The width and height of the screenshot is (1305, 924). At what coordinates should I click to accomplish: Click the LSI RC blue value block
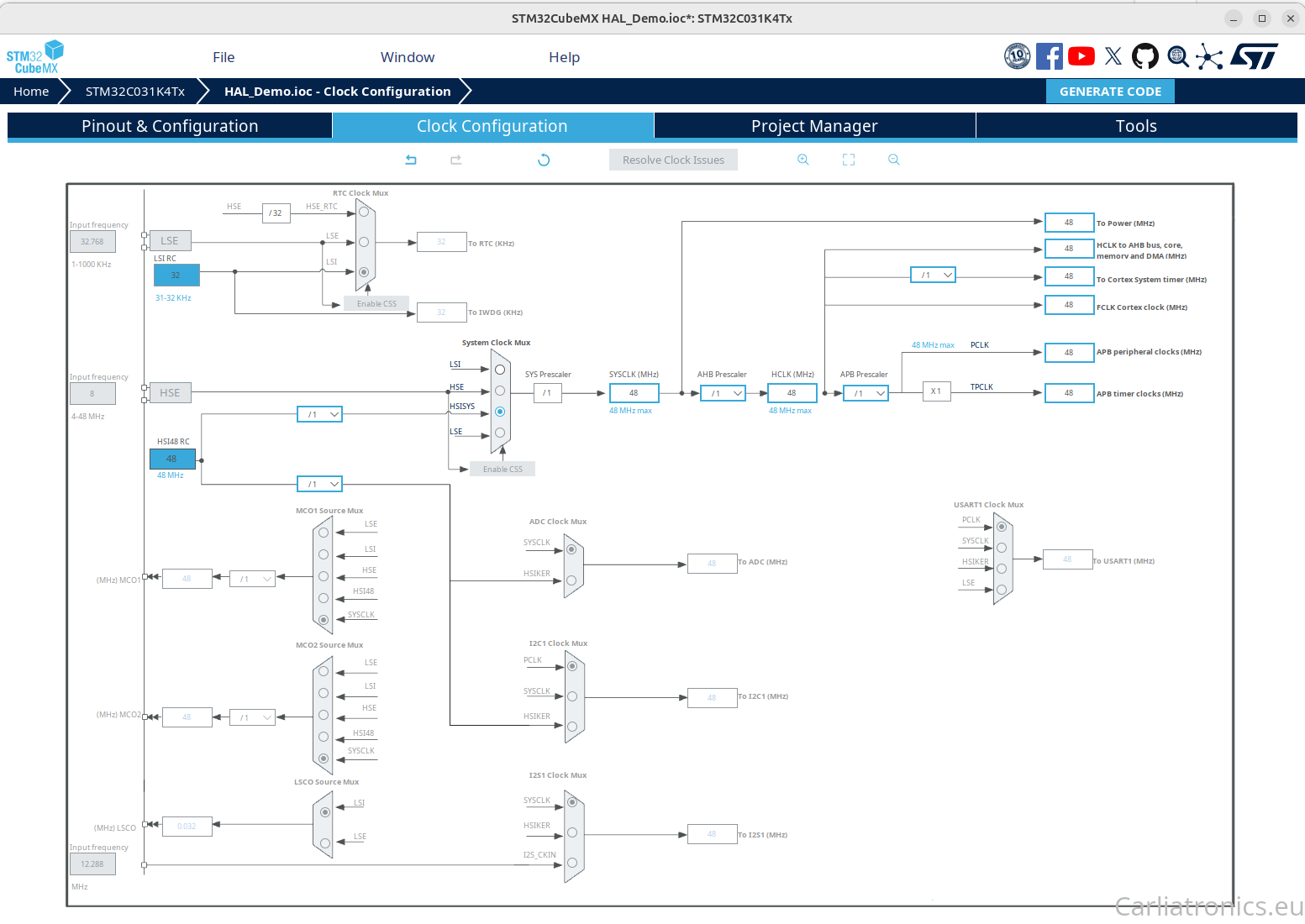[x=176, y=275]
